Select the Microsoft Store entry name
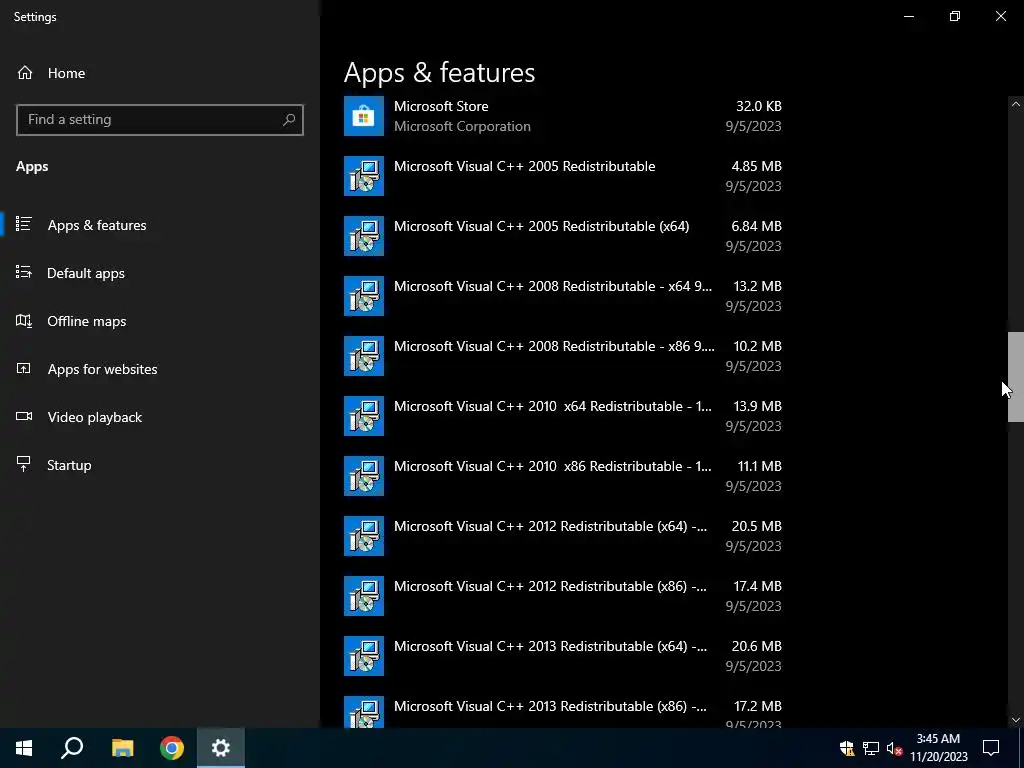The height and width of the screenshot is (768, 1024). pos(441,106)
